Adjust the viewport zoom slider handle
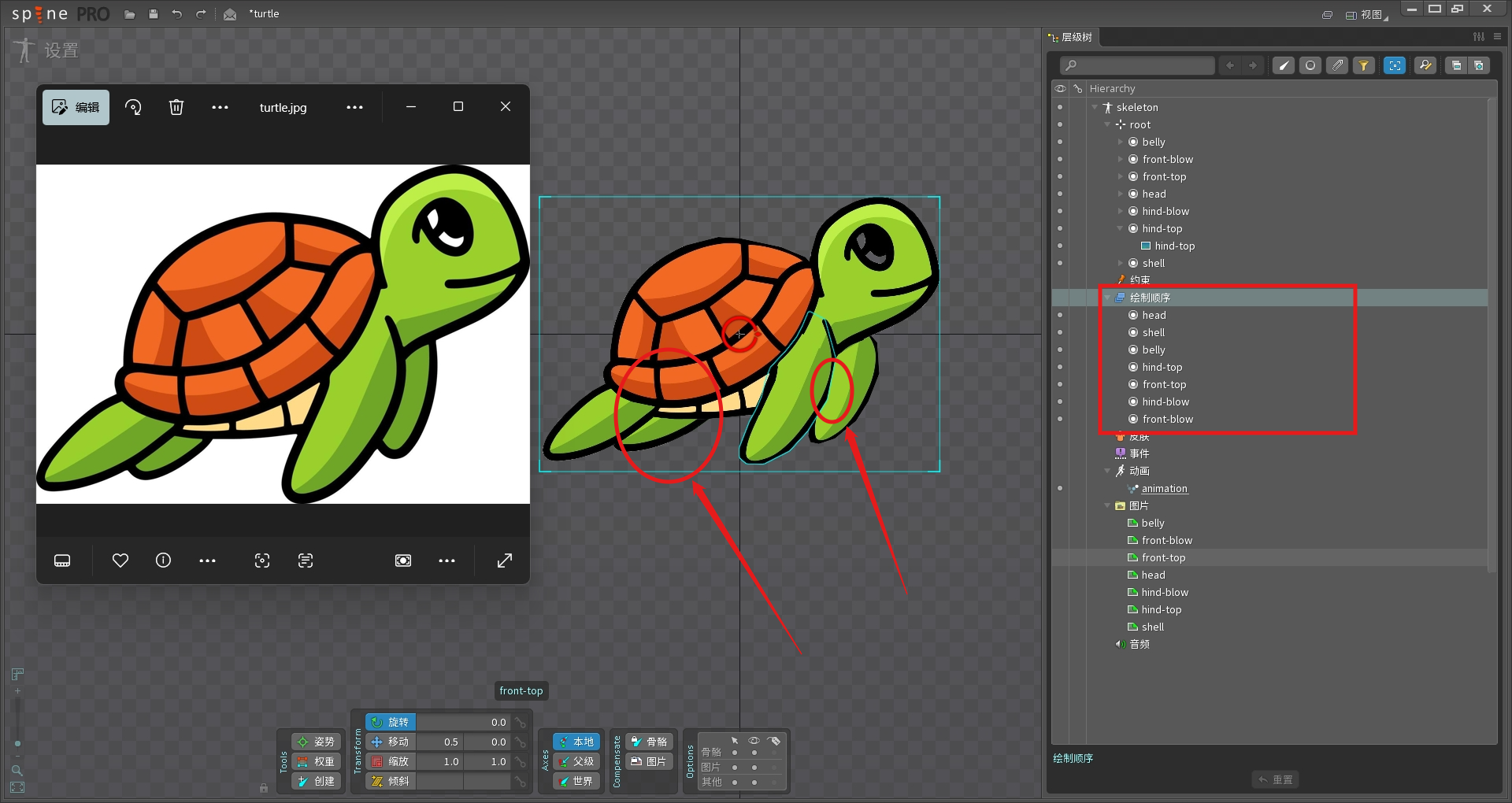 (17, 743)
